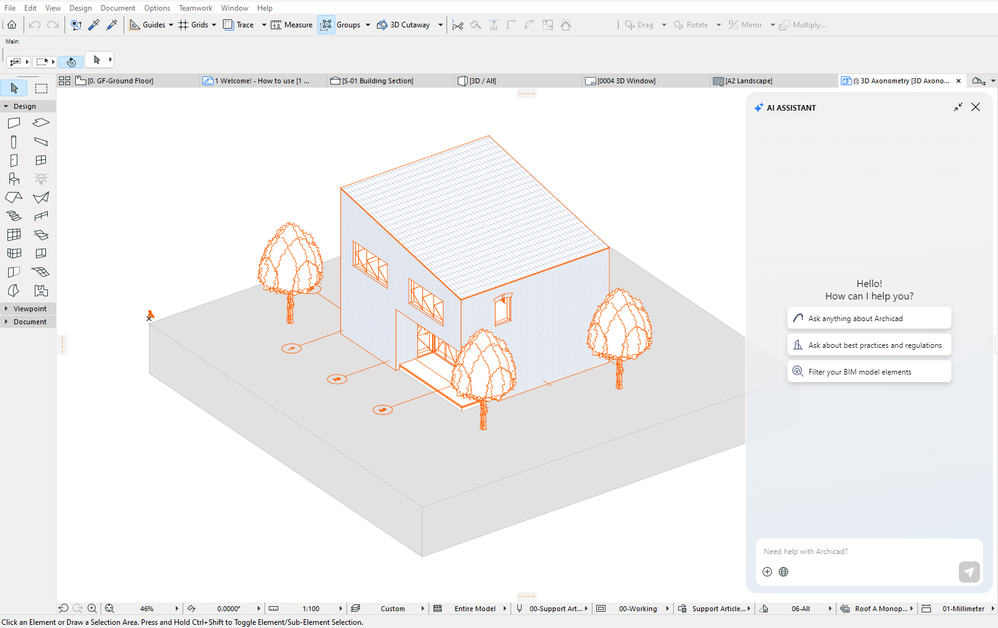Toggle the Groups suspend button

click(x=327, y=24)
